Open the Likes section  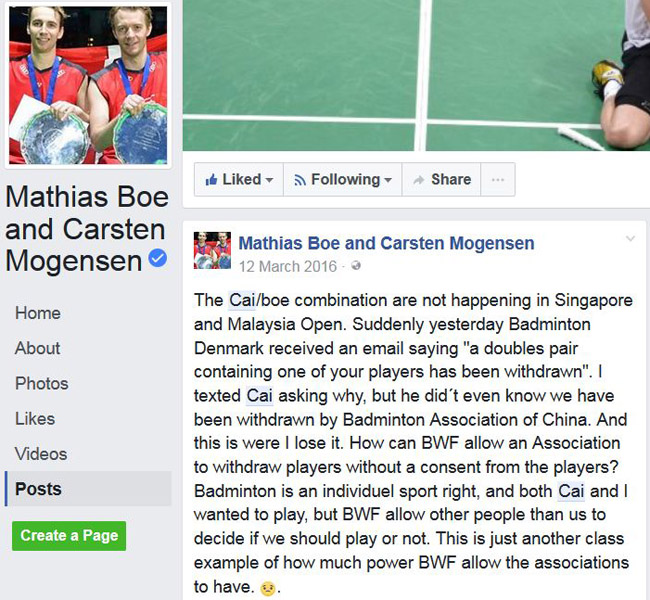tap(35, 418)
